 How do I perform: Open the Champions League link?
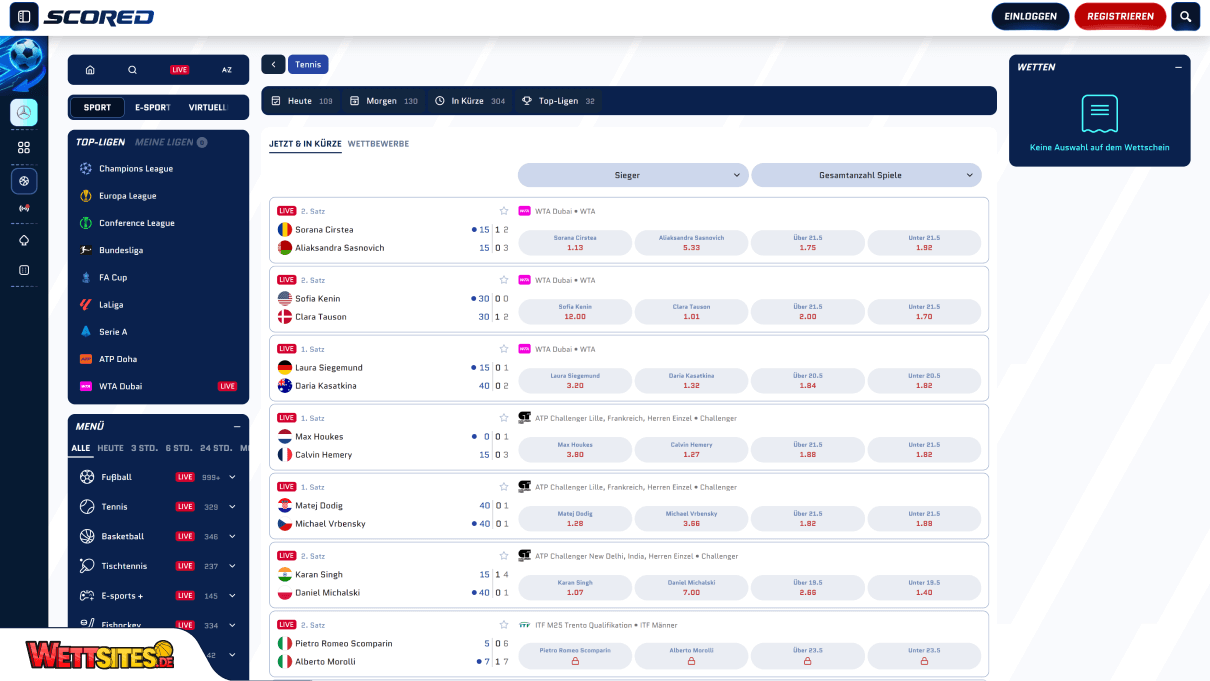(137, 168)
